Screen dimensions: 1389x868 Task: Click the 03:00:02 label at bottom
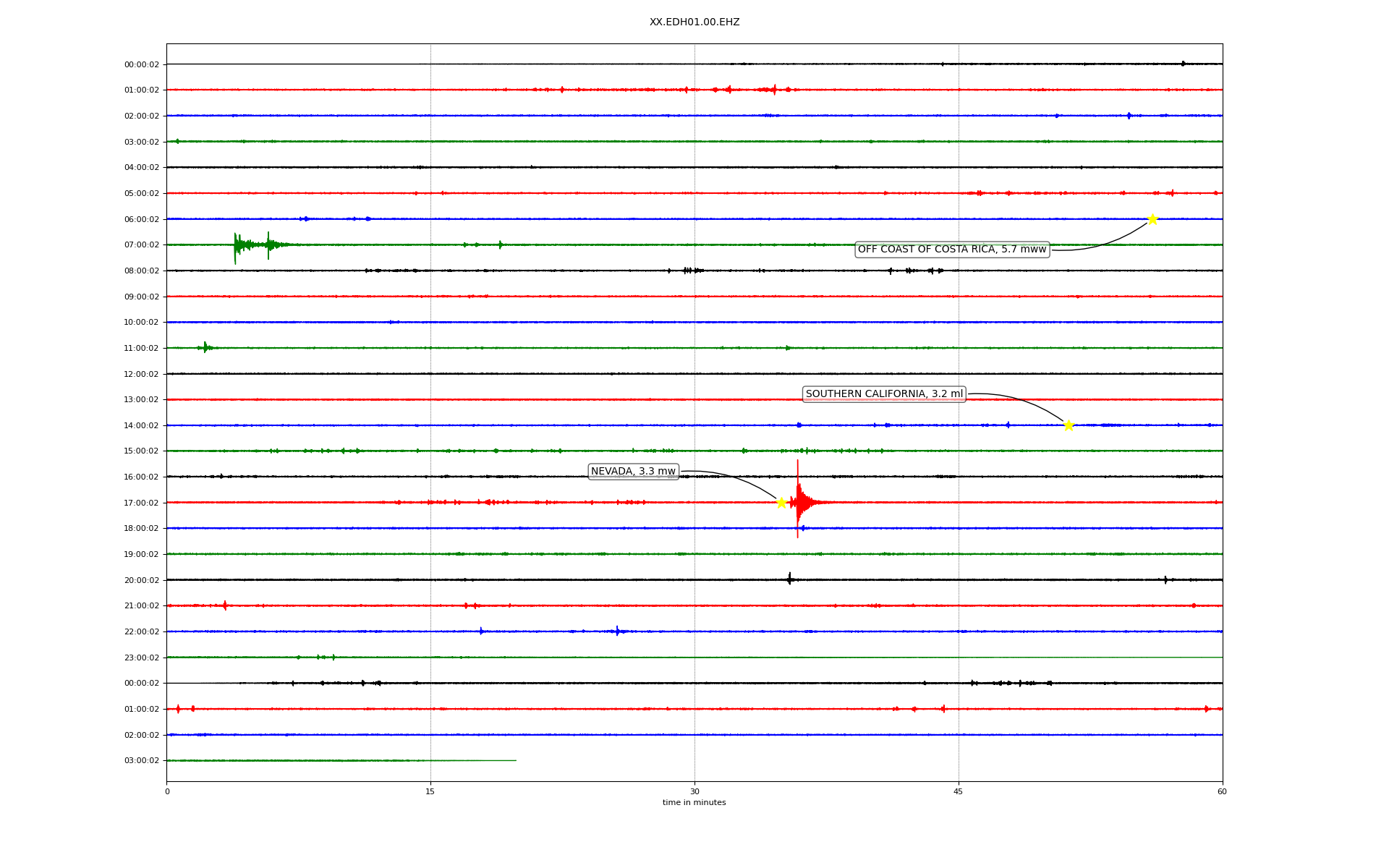(142, 761)
